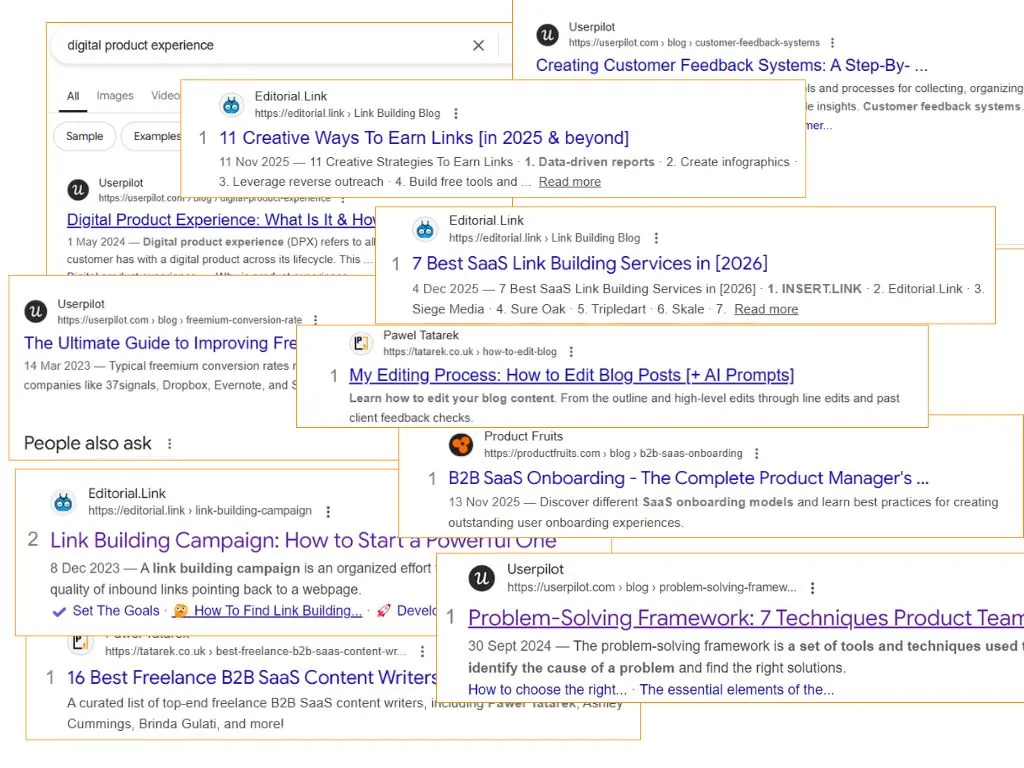This screenshot has height=768, width=1024.
Task: Open 11 Creative Ways To Earn Links link
Action: click(424, 138)
